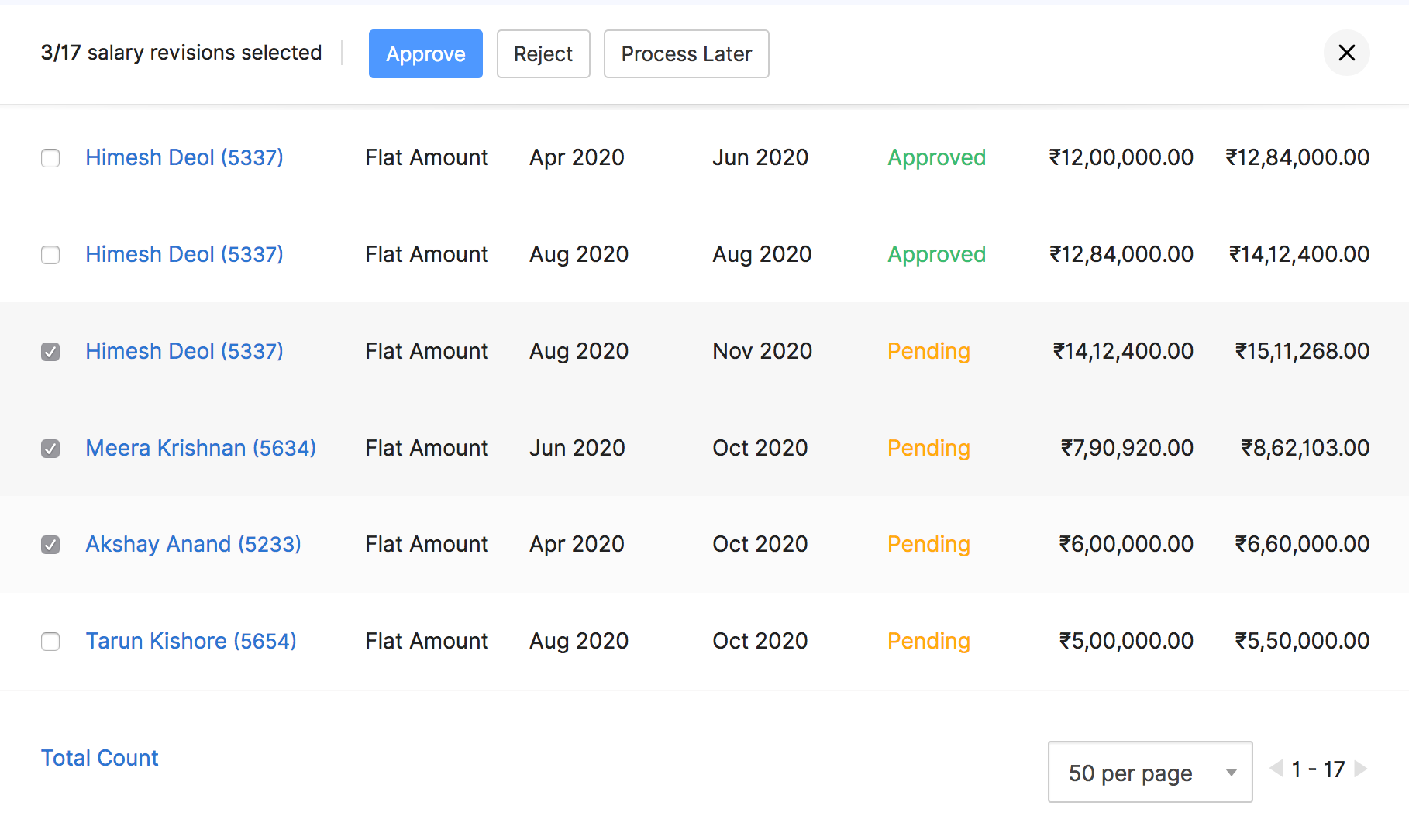Click the ₹7,90,920.00 amount

[1127, 448]
